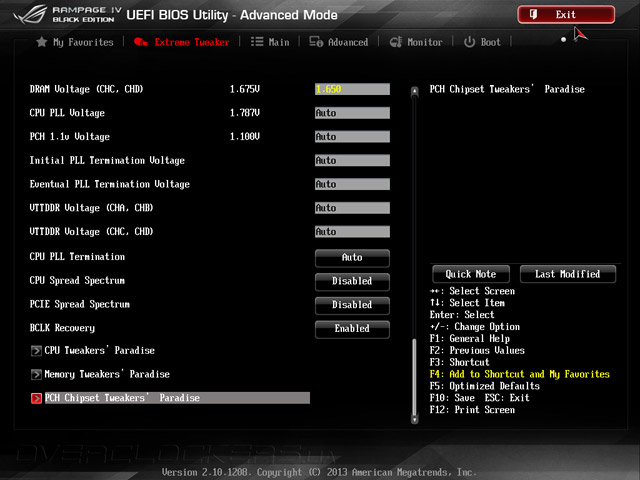Click the My Favorites star icon

coord(42,42)
